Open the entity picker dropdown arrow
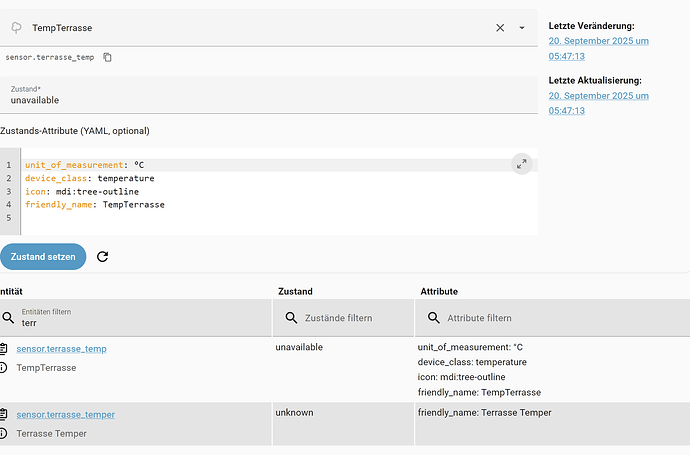The width and height of the screenshot is (690, 455). [x=521, y=28]
